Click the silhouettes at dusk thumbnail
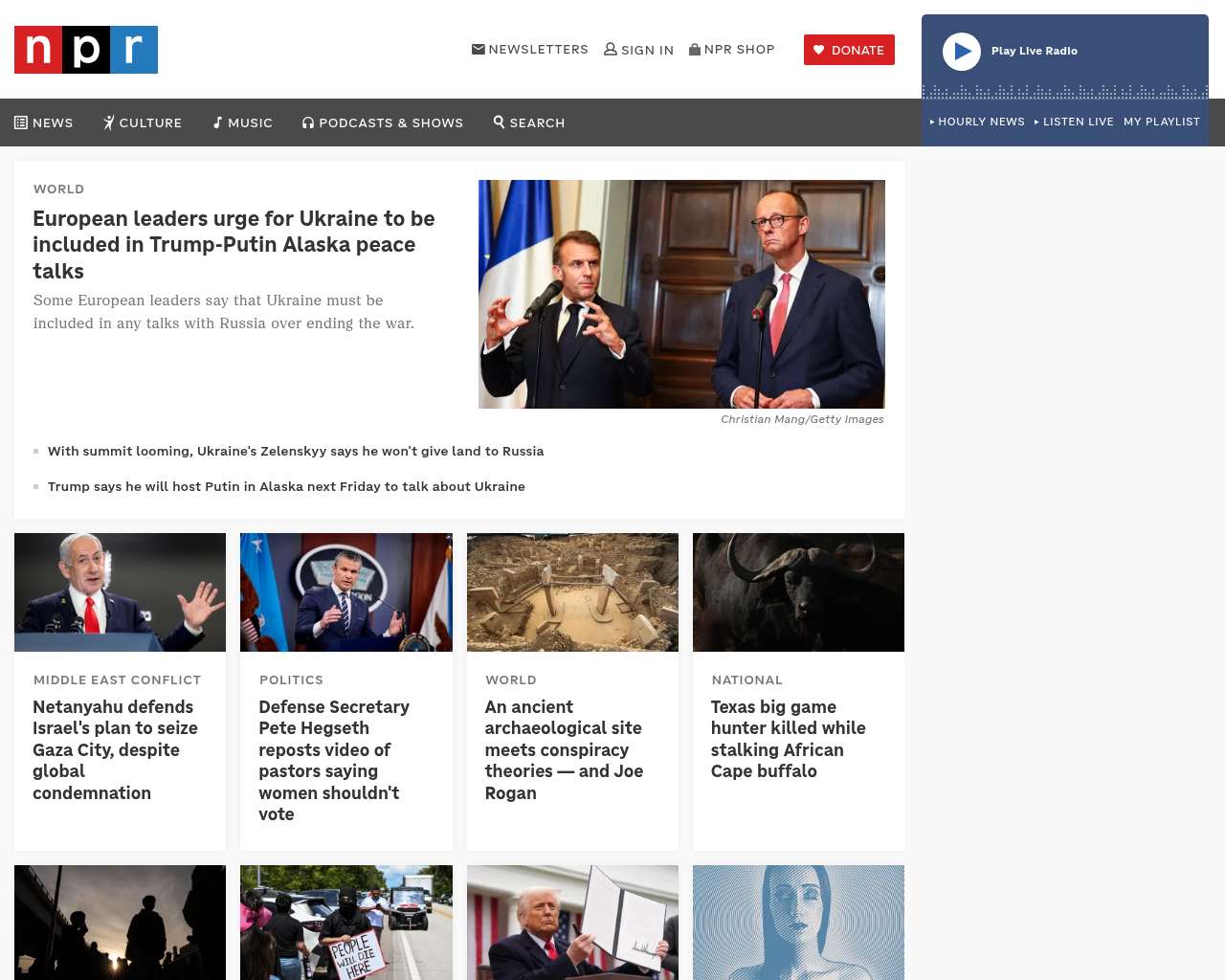This screenshot has height=980, width=1225. pyautogui.click(x=120, y=923)
